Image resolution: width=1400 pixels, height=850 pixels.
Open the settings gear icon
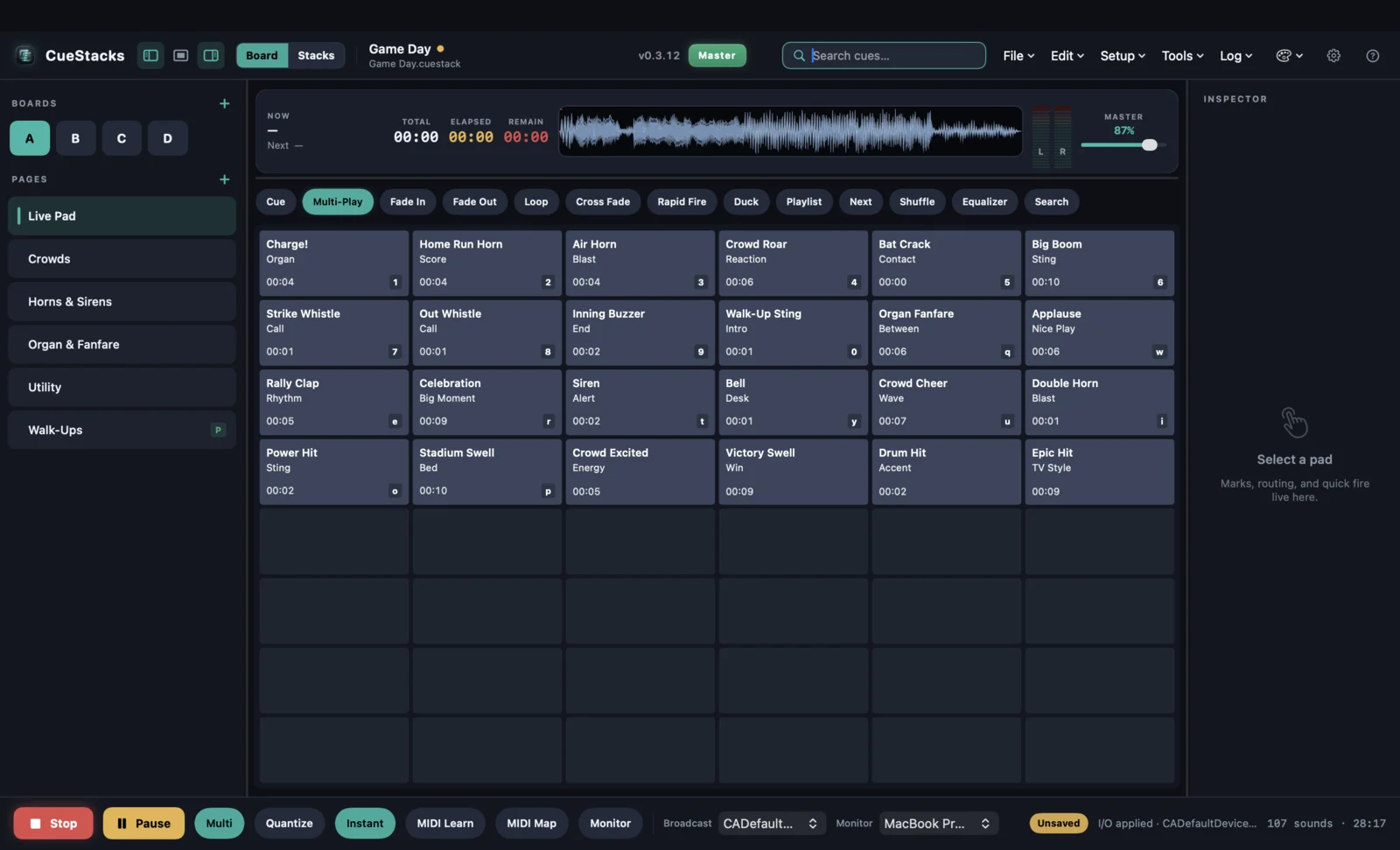click(1333, 55)
